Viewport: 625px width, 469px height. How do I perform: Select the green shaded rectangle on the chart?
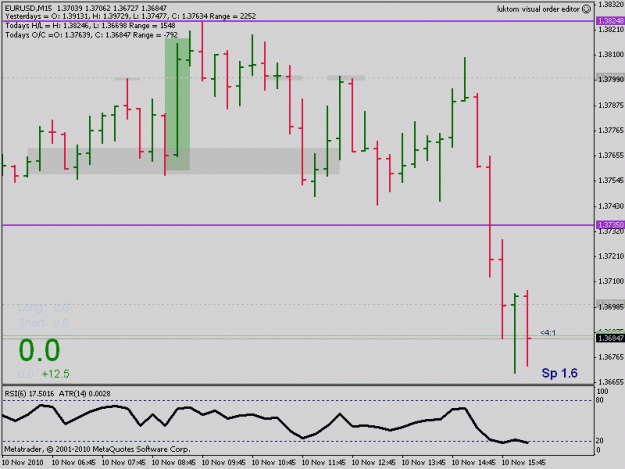pos(177,104)
